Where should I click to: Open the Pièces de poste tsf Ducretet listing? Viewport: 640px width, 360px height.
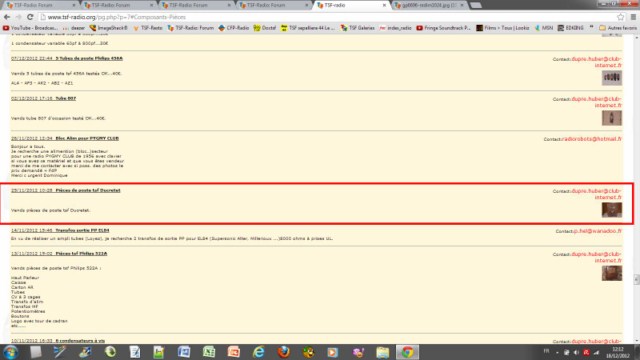pyautogui.click(x=88, y=190)
